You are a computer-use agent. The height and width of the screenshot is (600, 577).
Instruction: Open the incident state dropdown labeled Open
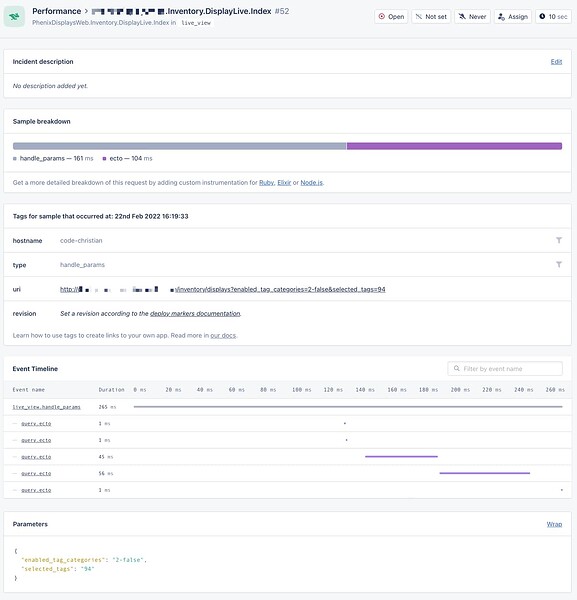391,16
